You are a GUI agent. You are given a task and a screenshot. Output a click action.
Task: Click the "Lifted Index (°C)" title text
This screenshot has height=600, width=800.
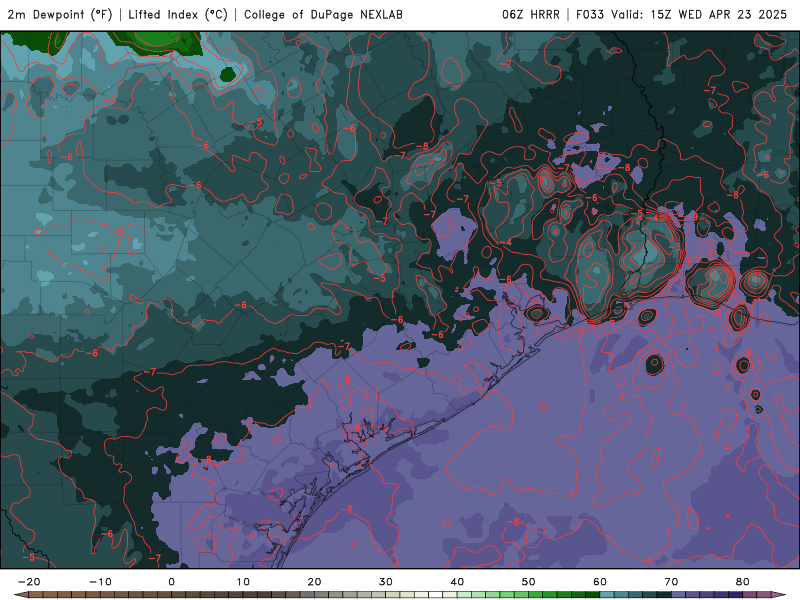(178, 14)
